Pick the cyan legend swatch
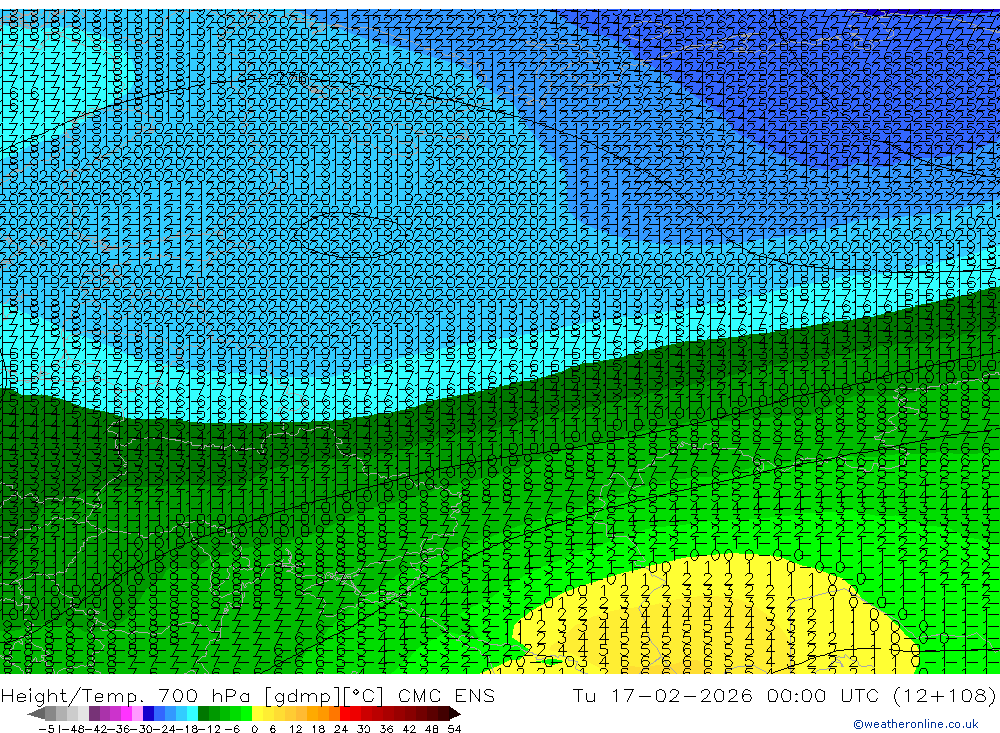 [192, 714]
